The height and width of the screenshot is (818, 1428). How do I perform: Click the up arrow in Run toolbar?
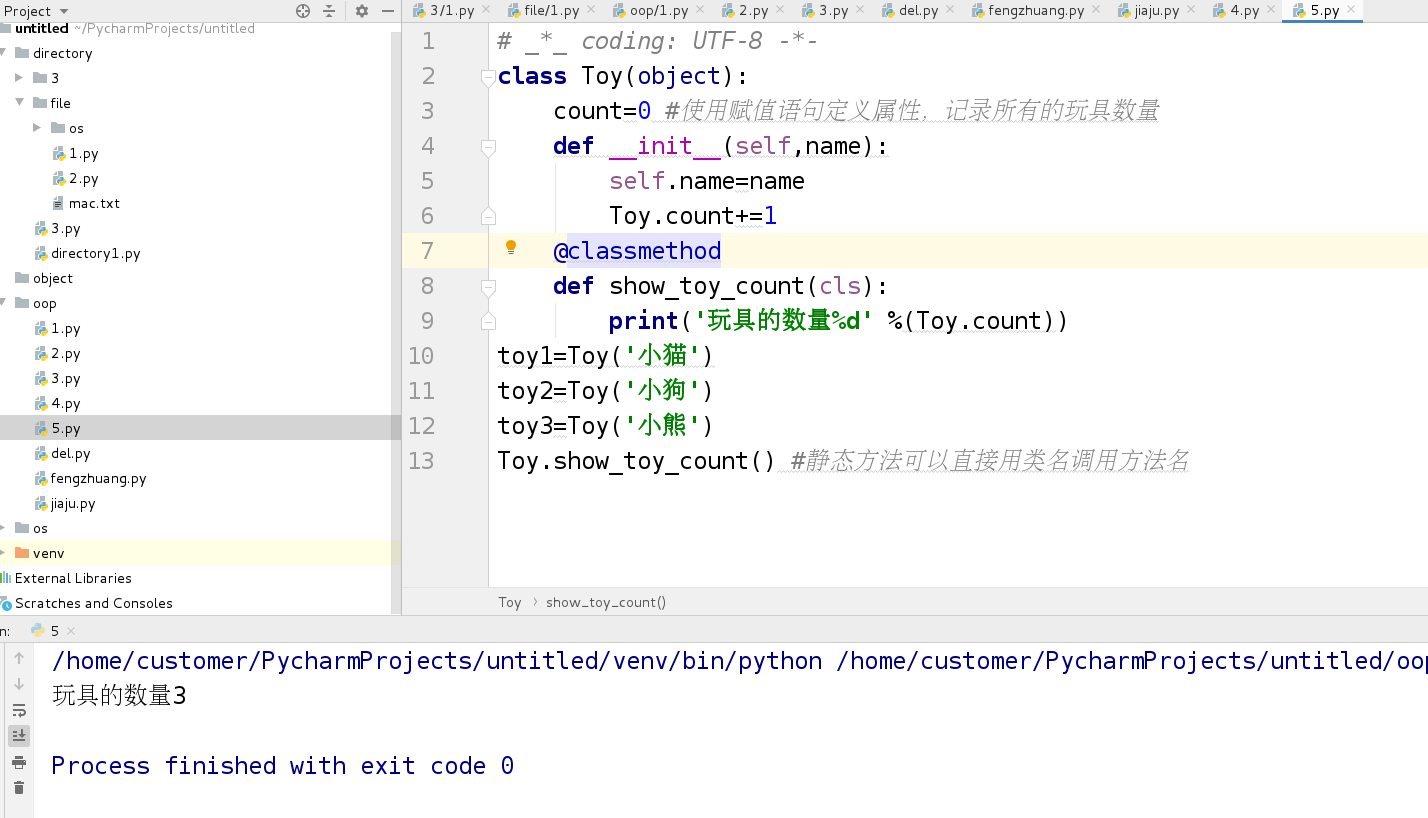[18, 658]
